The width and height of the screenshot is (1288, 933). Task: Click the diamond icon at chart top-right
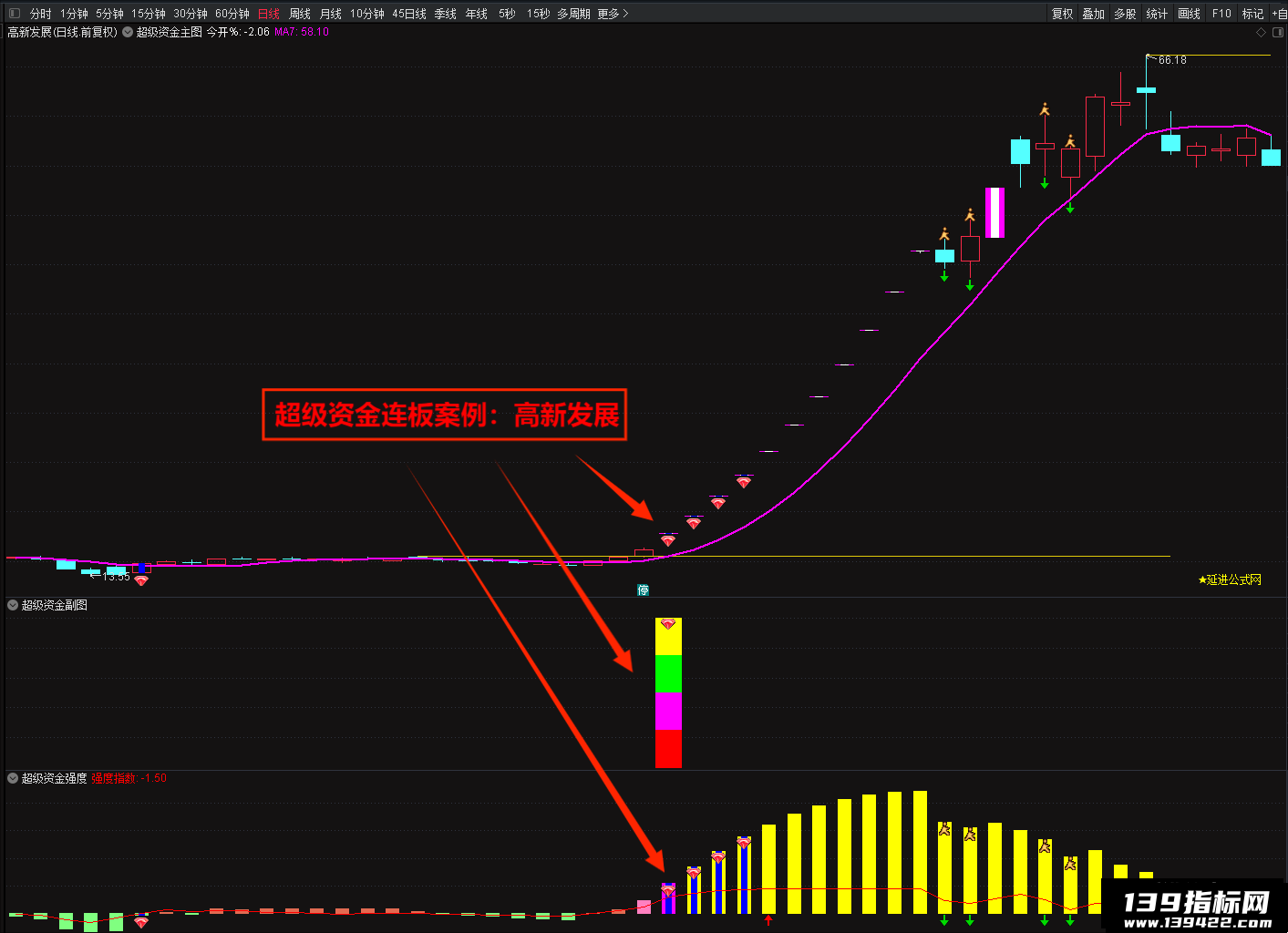[1262, 32]
